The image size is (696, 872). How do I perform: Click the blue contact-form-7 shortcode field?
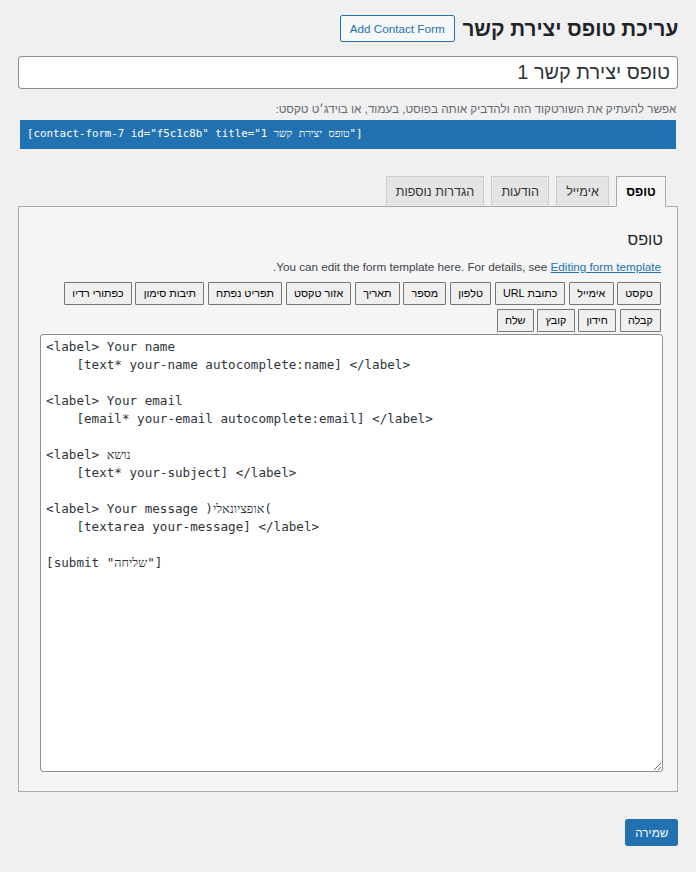pyautogui.click(x=347, y=134)
